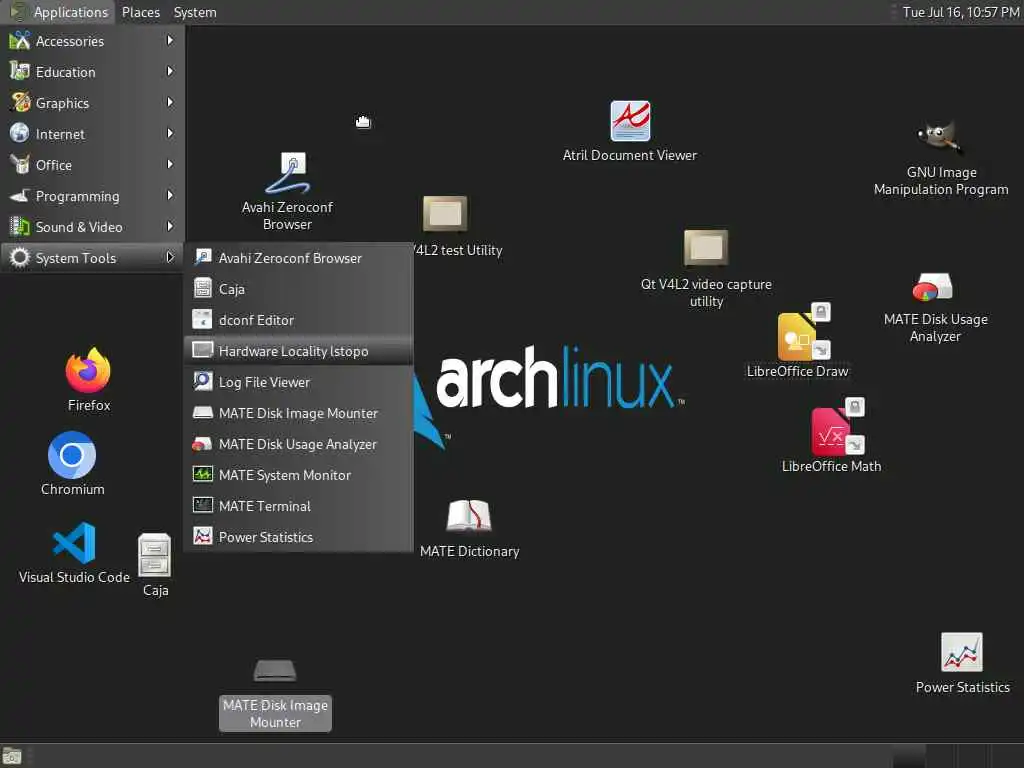Viewport: 1024px width, 768px height.
Task: Click MATE System Monitor graph icon in submenu
Action: [202, 474]
